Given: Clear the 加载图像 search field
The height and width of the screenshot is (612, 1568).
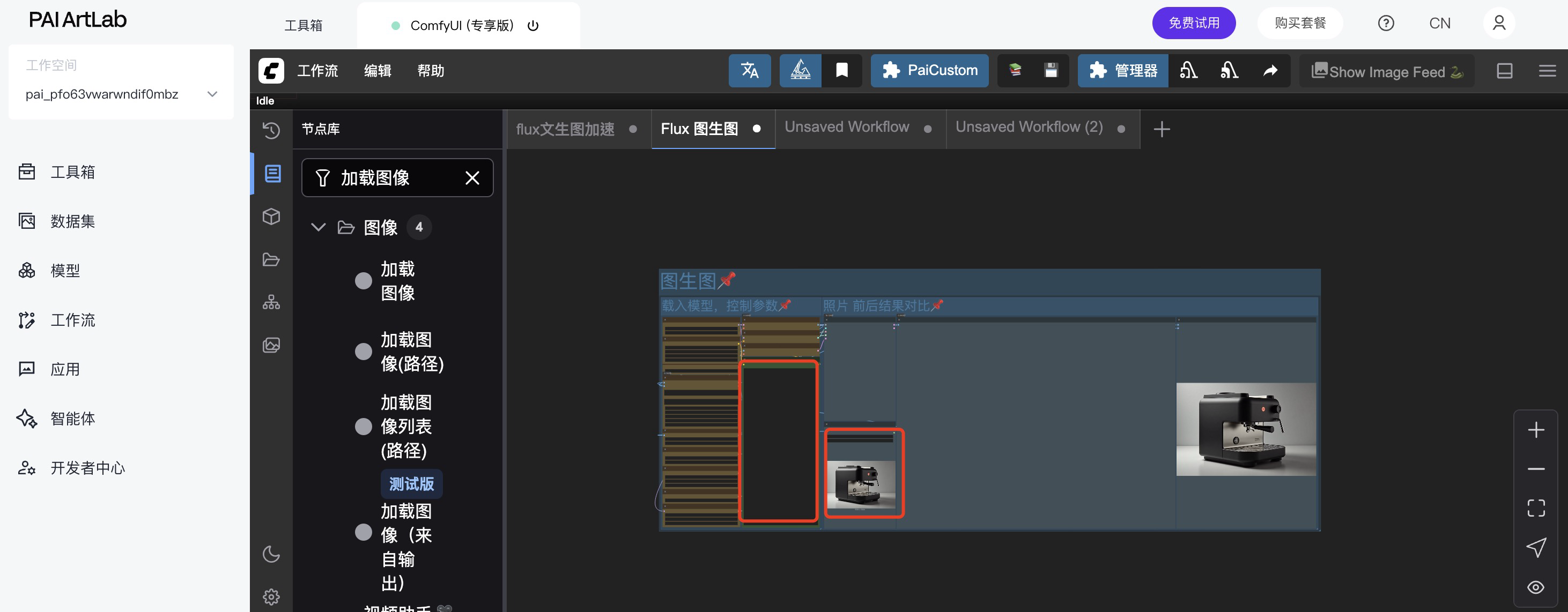Looking at the screenshot, I should tap(472, 177).
